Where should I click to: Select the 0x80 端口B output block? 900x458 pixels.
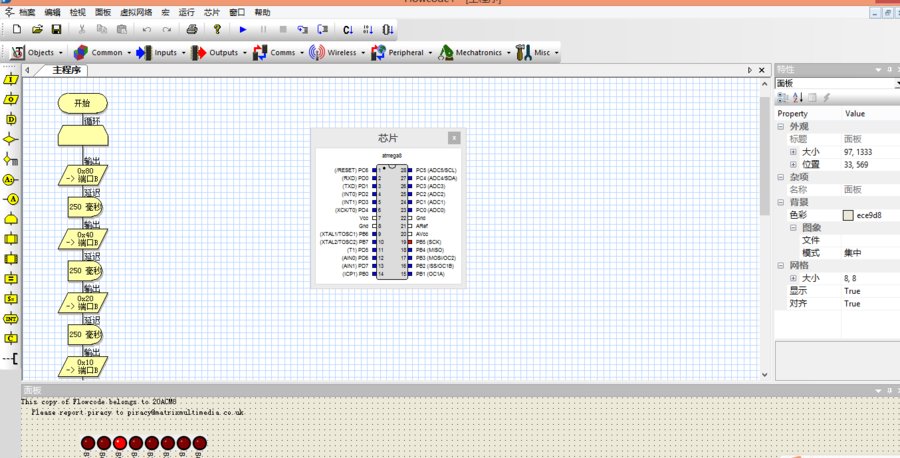click(83, 175)
